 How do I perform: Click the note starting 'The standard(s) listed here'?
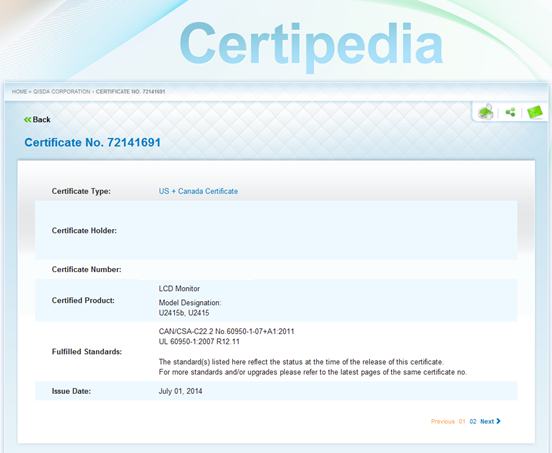pyautogui.click(x=301, y=362)
